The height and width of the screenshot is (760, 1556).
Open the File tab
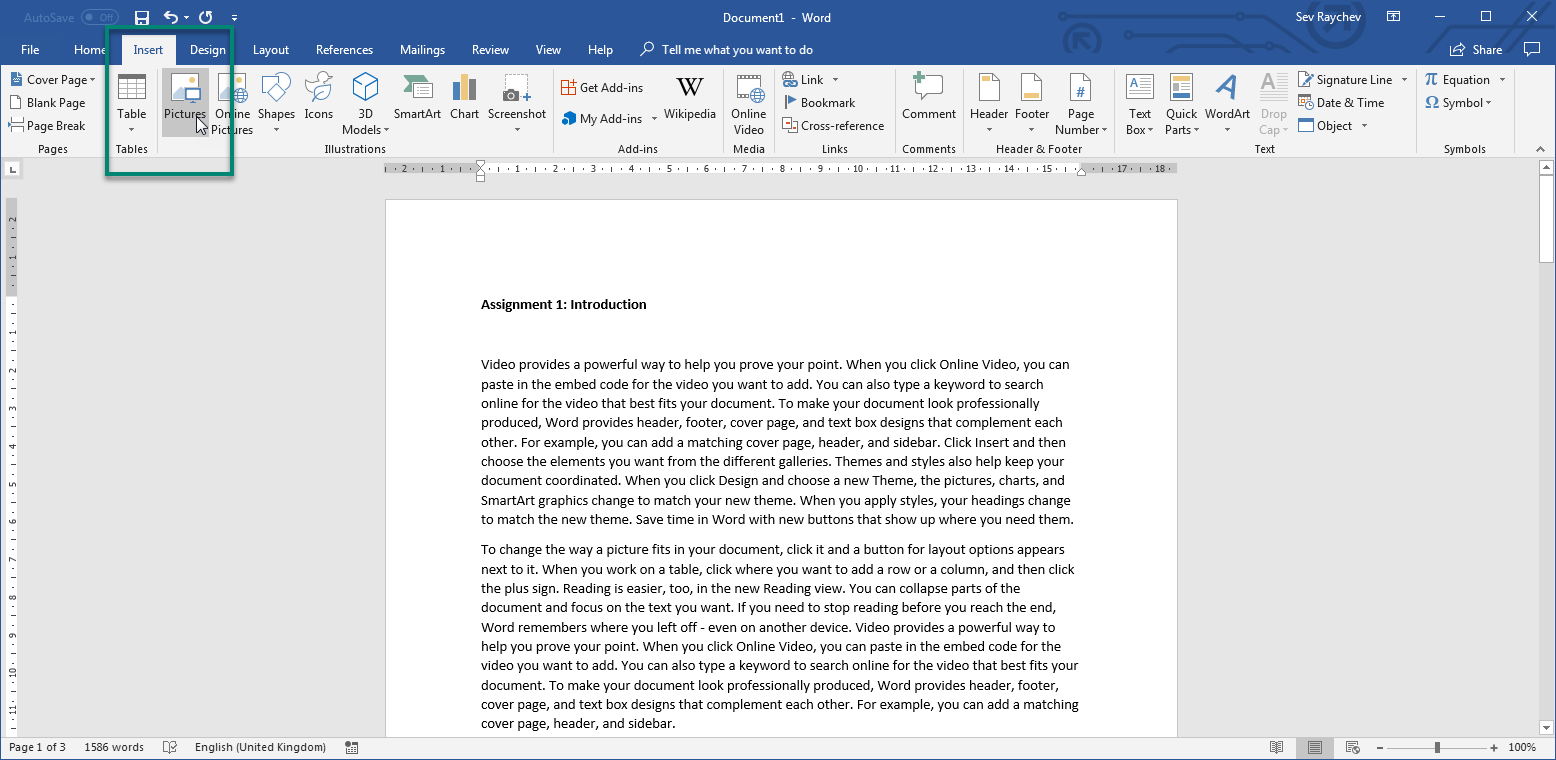30,50
